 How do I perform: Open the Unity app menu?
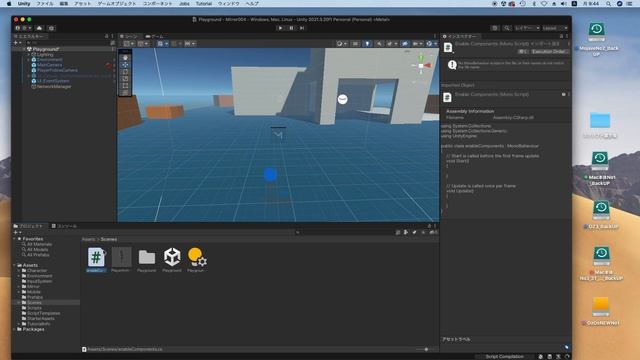tap(24, 3)
